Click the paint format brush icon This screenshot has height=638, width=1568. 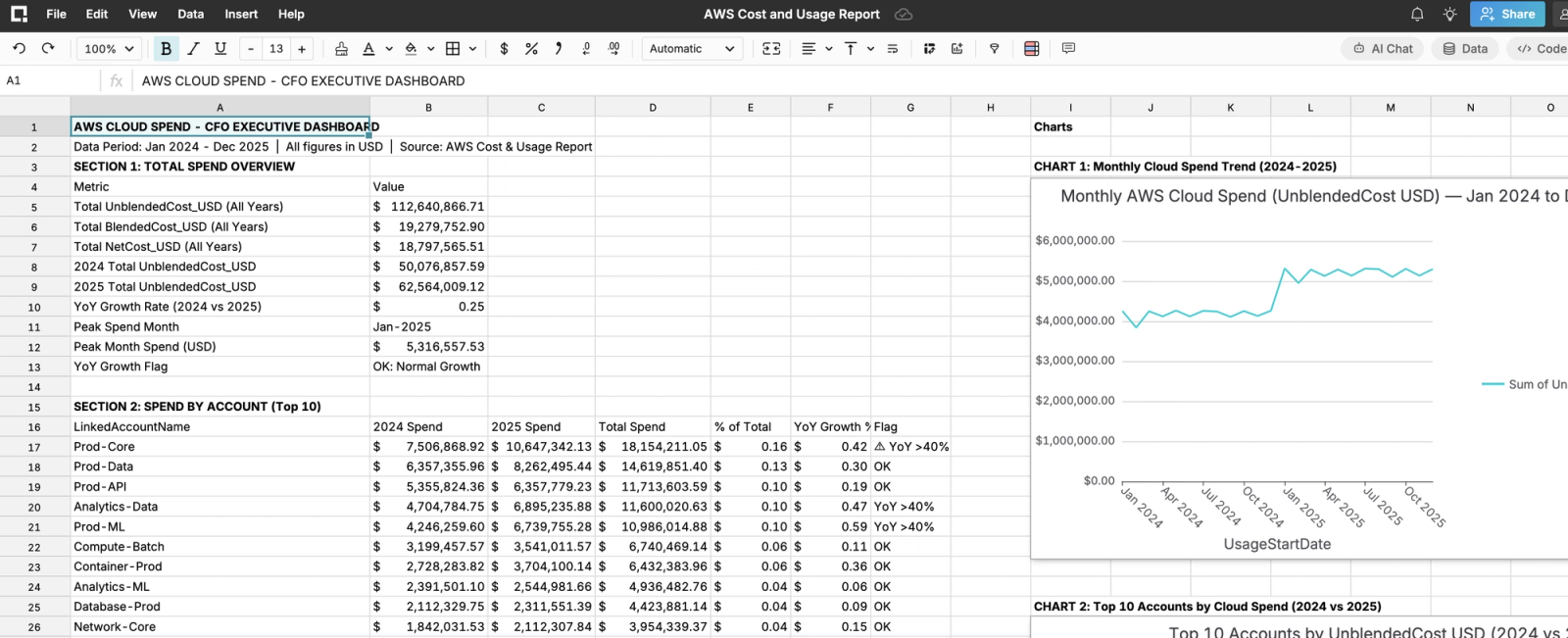pyautogui.click(x=341, y=48)
